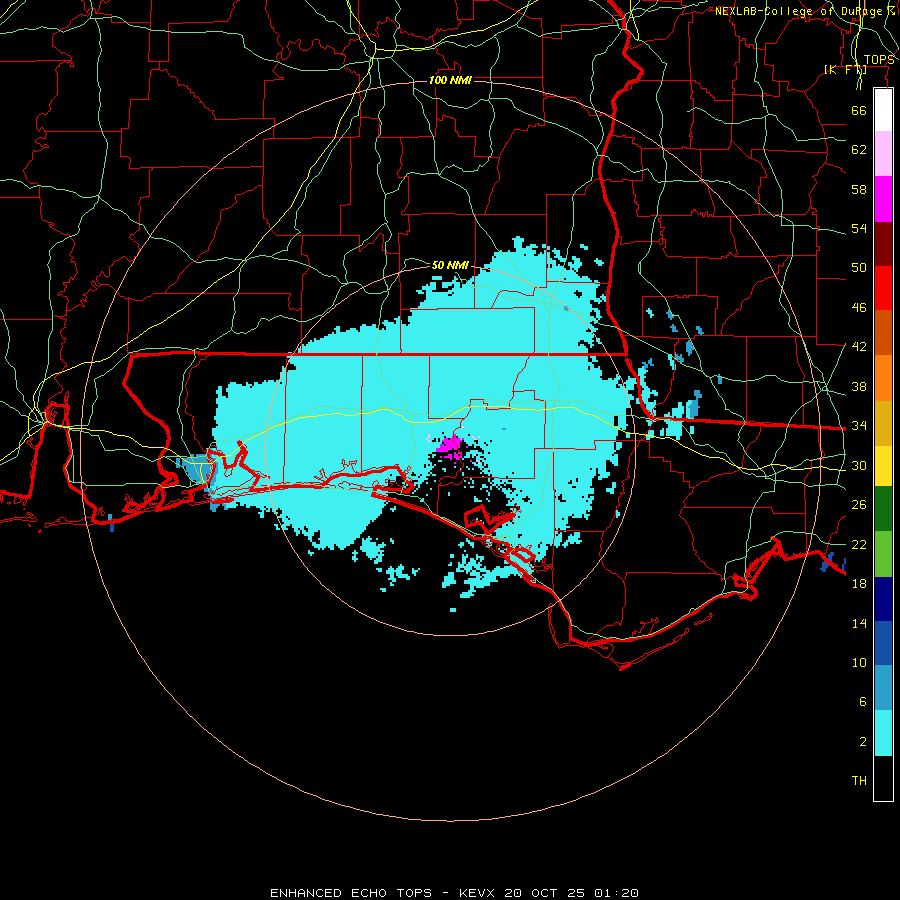Click the cyan 6 kft legend swatch
The width and height of the screenshot is (900, 900).
point(883,733)
